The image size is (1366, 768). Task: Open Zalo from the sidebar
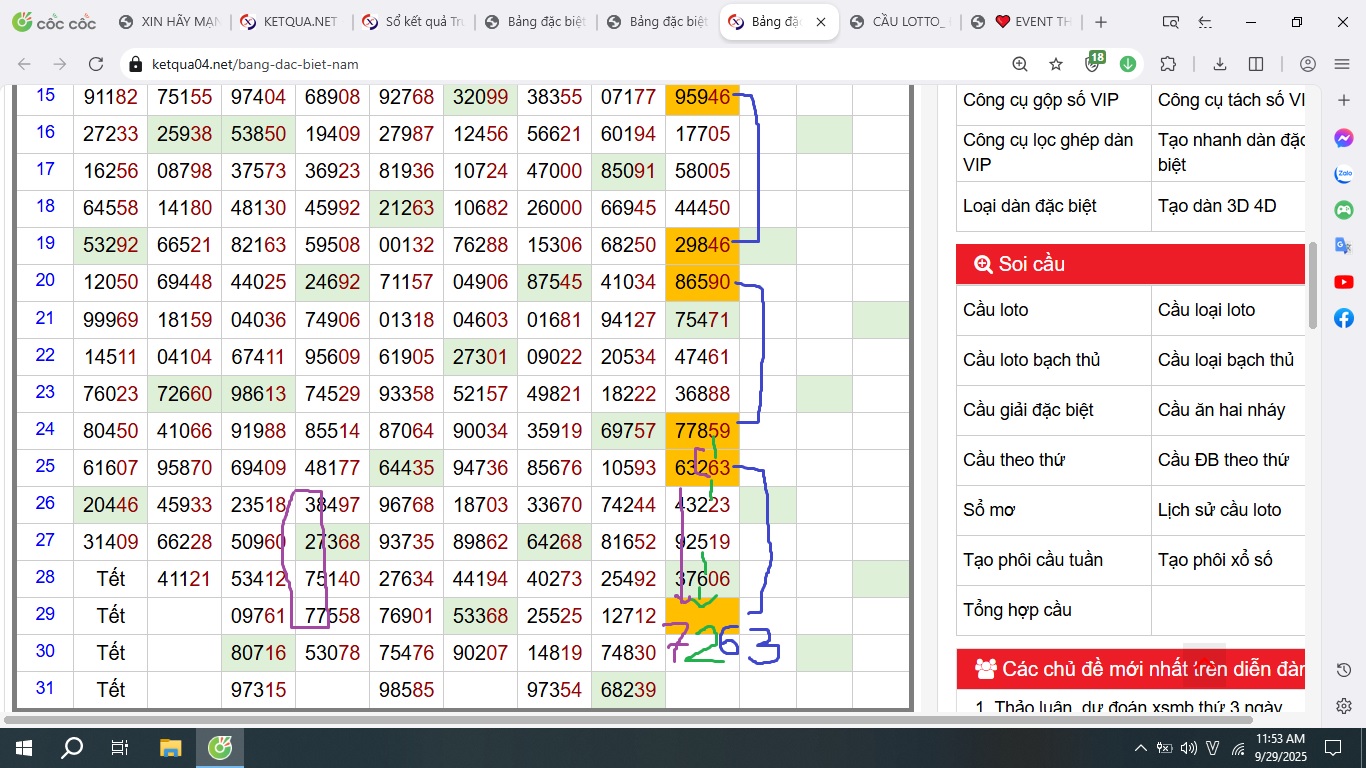(x=1344, y=174)
